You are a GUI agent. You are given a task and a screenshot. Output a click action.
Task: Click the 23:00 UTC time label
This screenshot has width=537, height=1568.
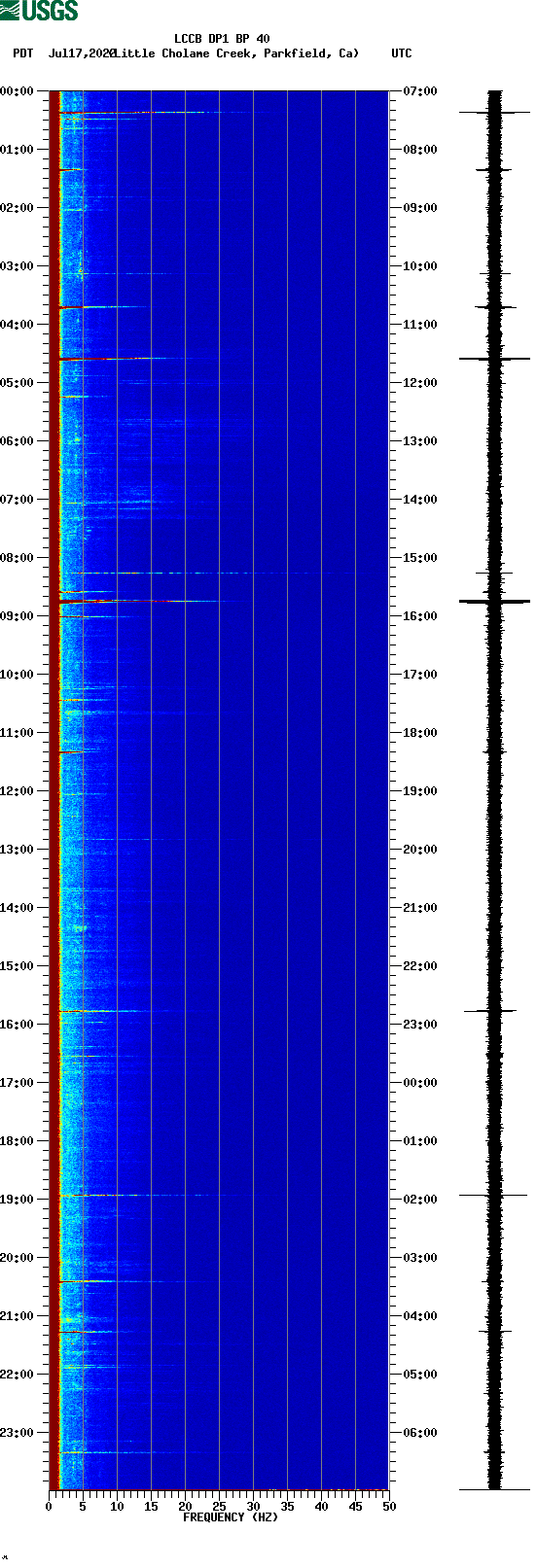point(420,1025)
